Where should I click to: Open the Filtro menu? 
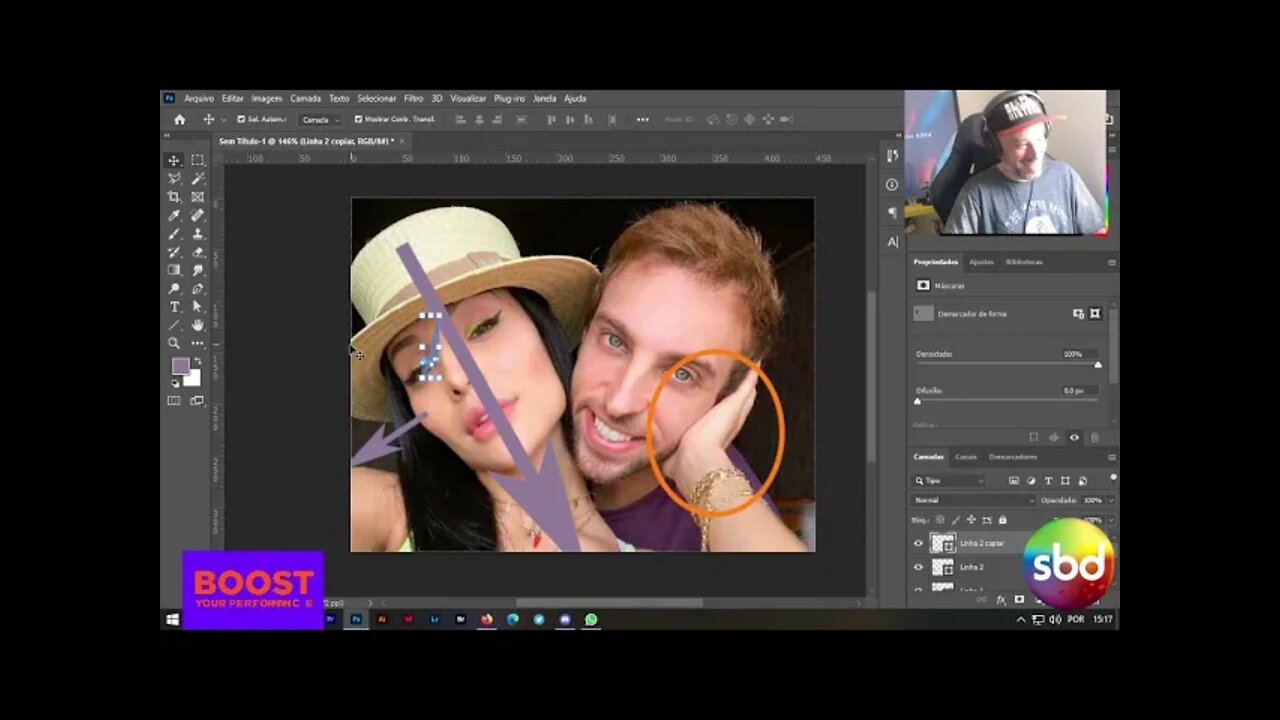[x=414, y=98]
